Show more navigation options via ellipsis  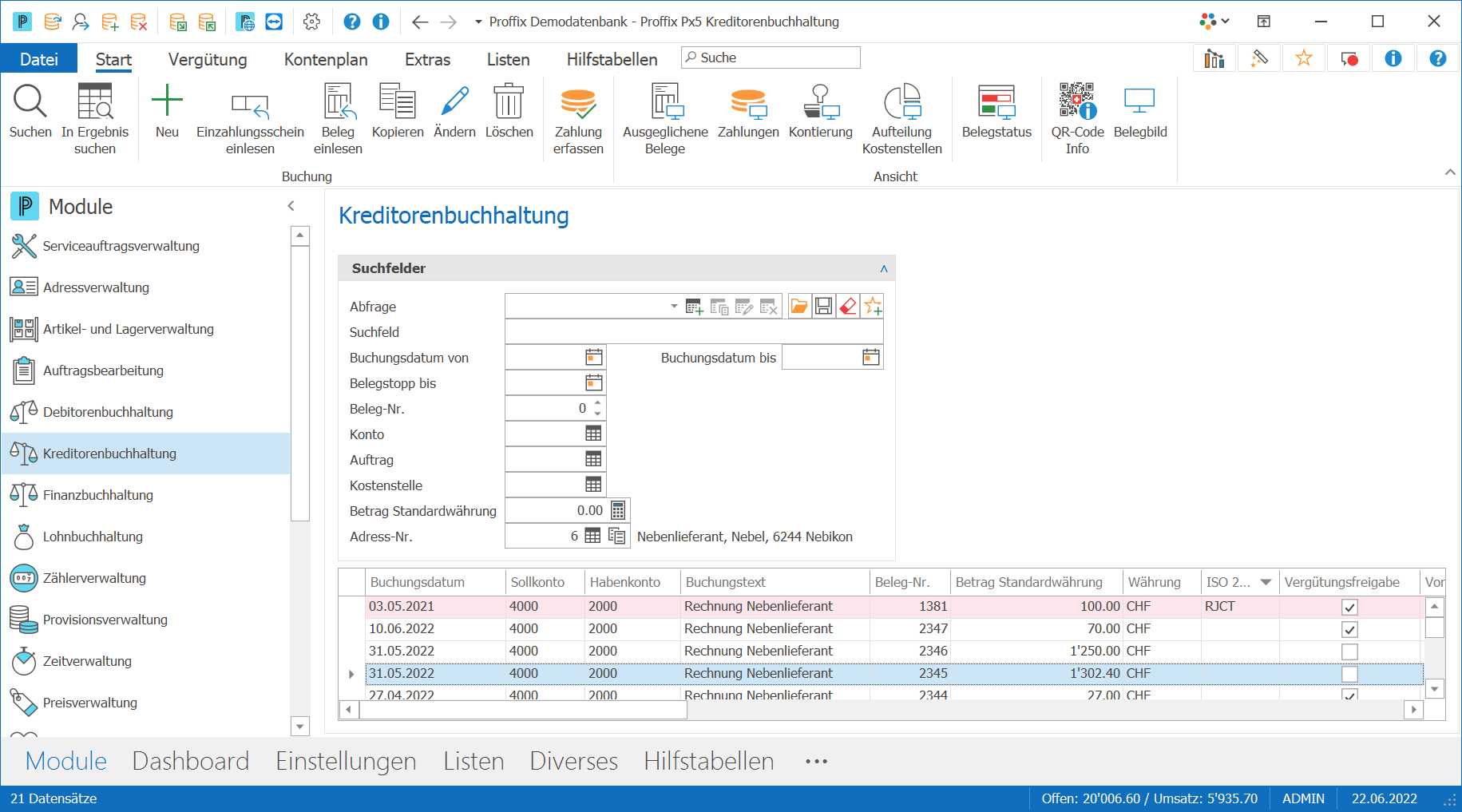816,762
